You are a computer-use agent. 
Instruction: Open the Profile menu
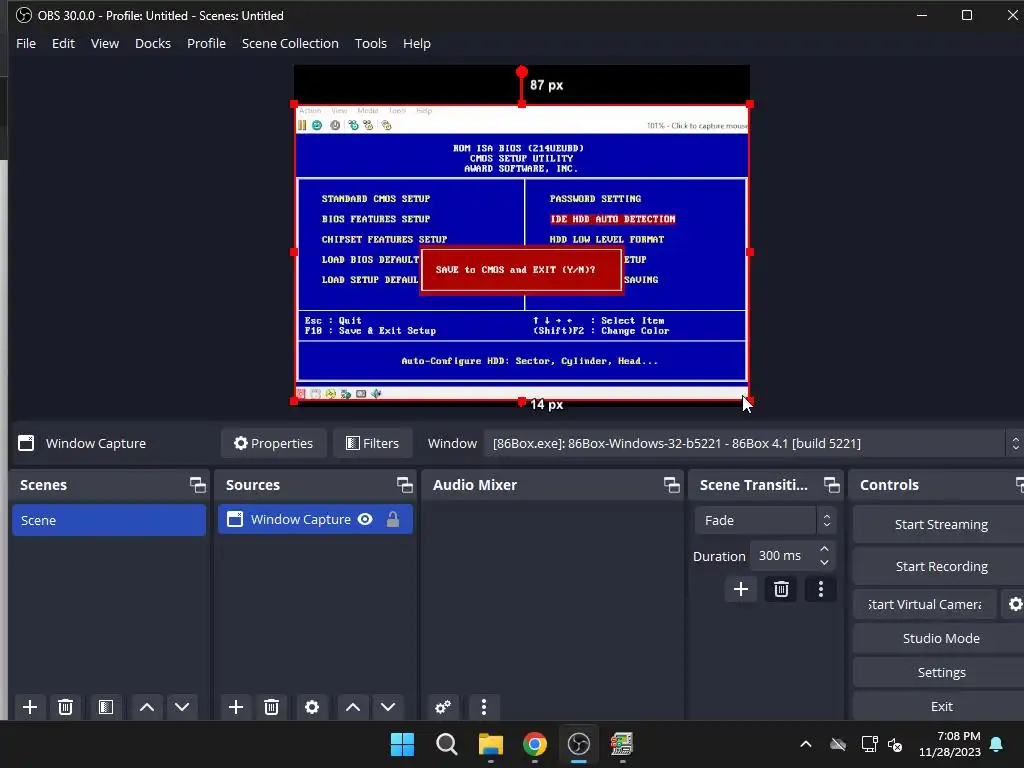(x=206, y=43)
